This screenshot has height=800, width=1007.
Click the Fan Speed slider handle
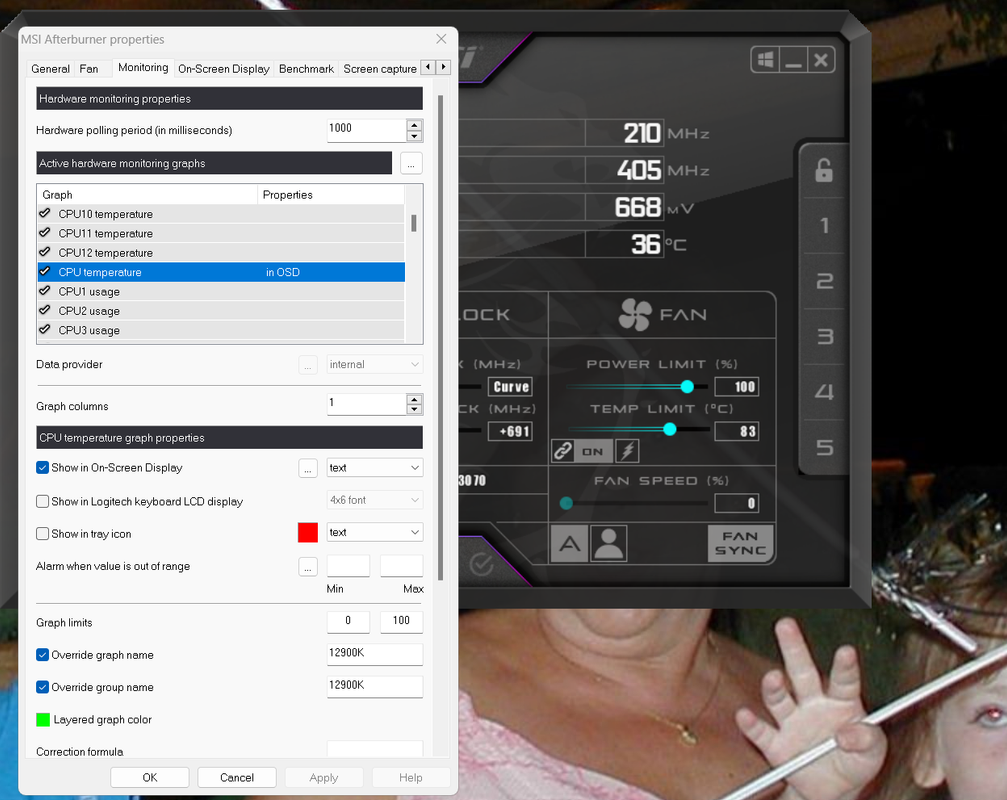pos(566,503)
